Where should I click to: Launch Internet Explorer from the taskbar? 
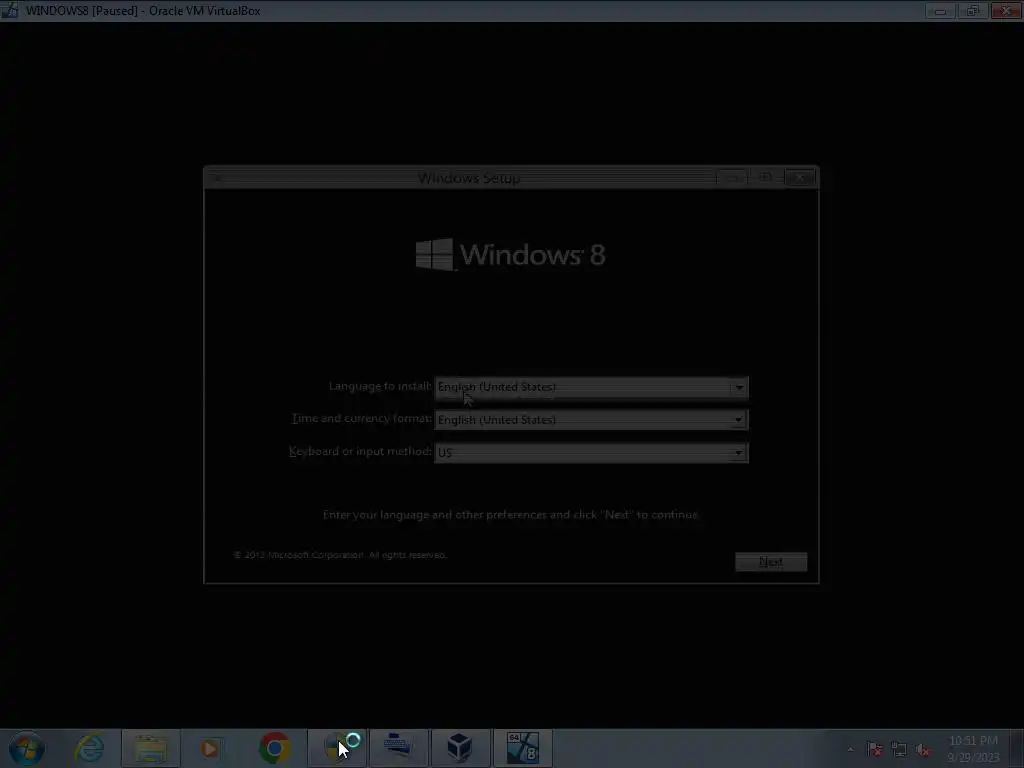(89, 748)
